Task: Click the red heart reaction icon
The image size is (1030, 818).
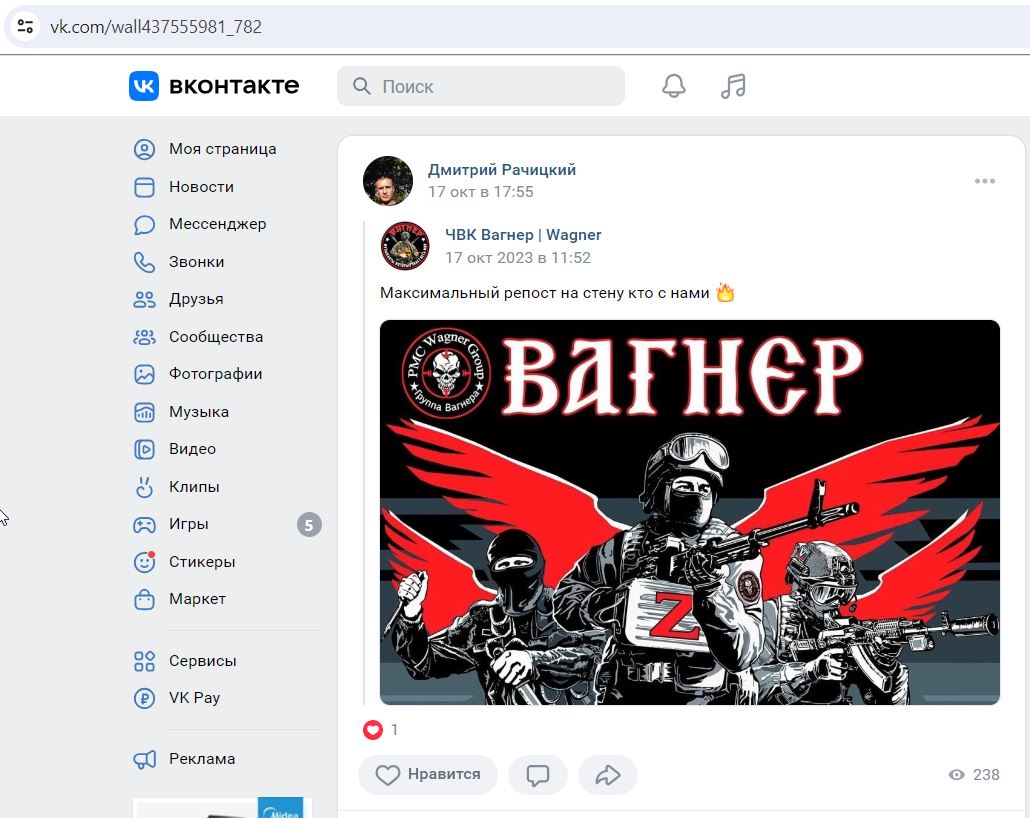Action: [x=372, y=729]
